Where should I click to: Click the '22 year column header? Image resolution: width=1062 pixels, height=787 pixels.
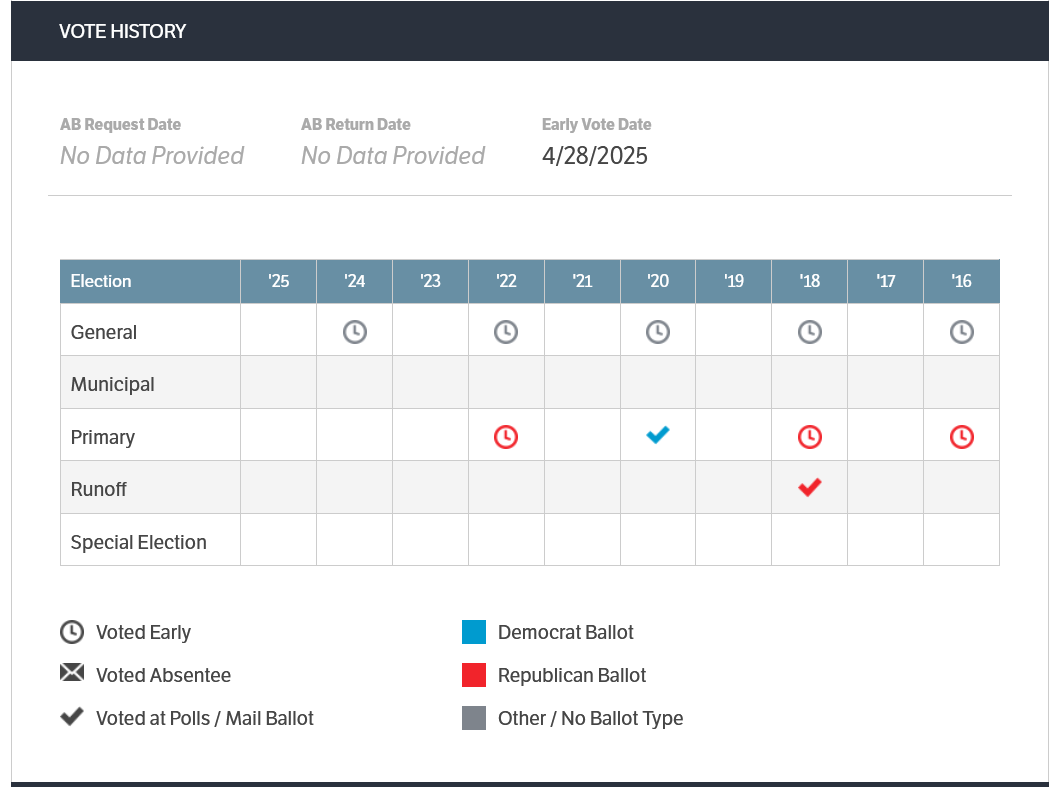(506, 281)
